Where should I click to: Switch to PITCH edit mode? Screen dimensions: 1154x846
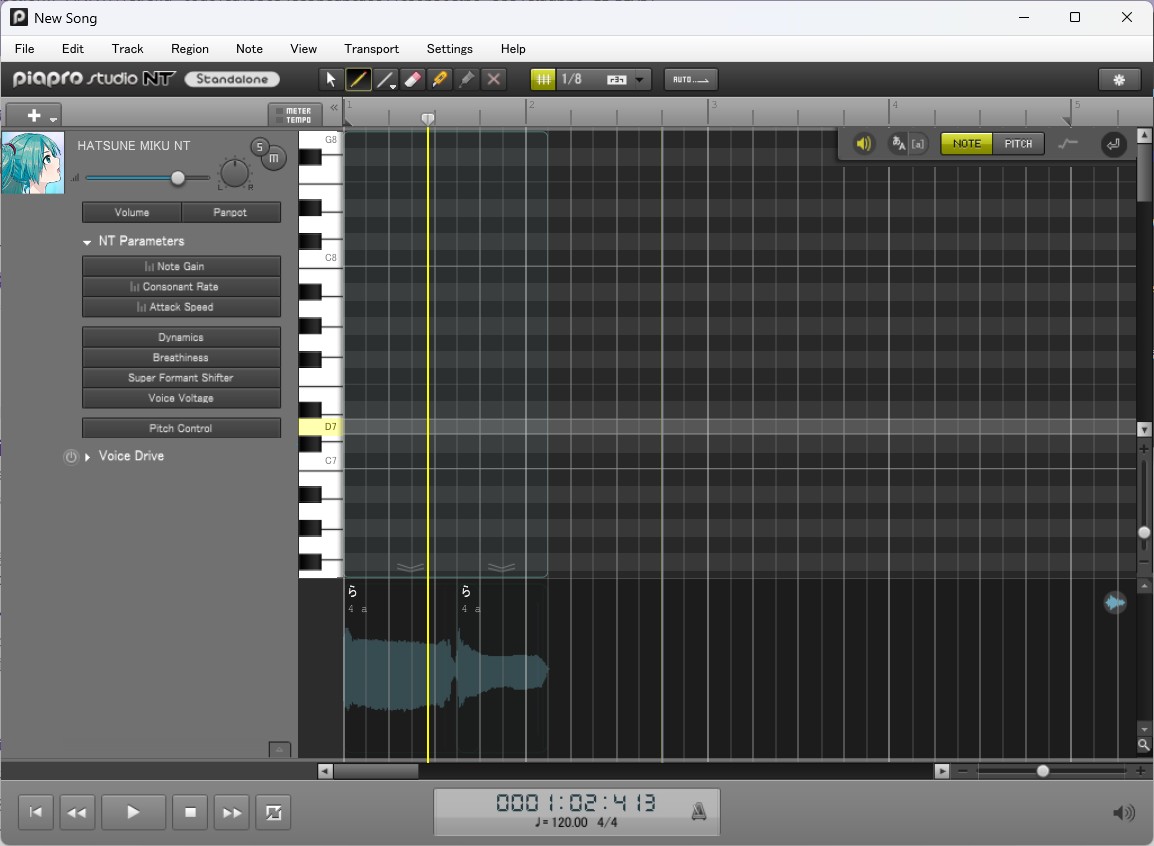tap(1018, 144)
